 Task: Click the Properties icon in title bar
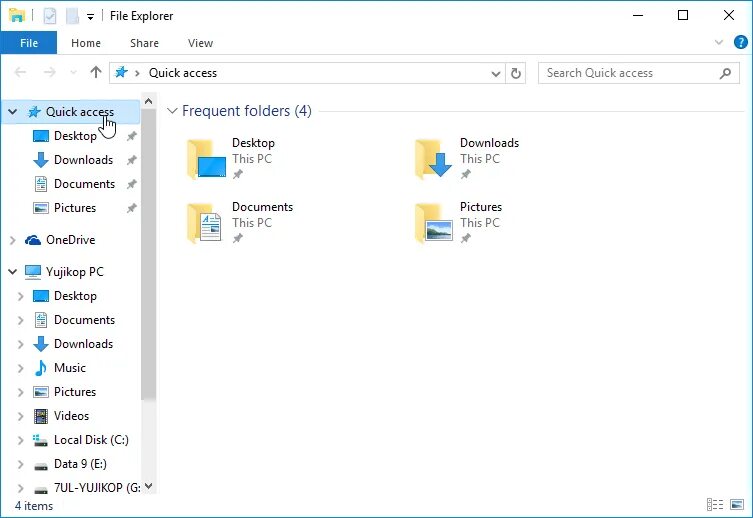click(49, 16)
